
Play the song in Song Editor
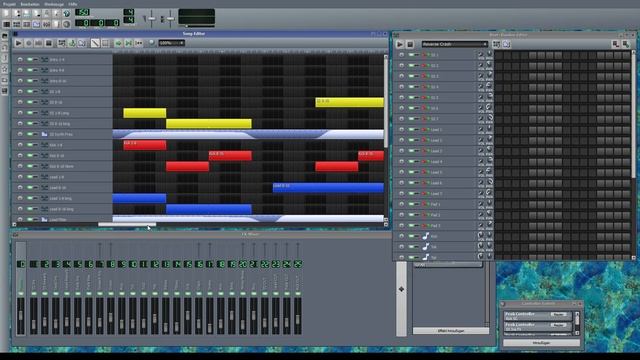point(18,43)
